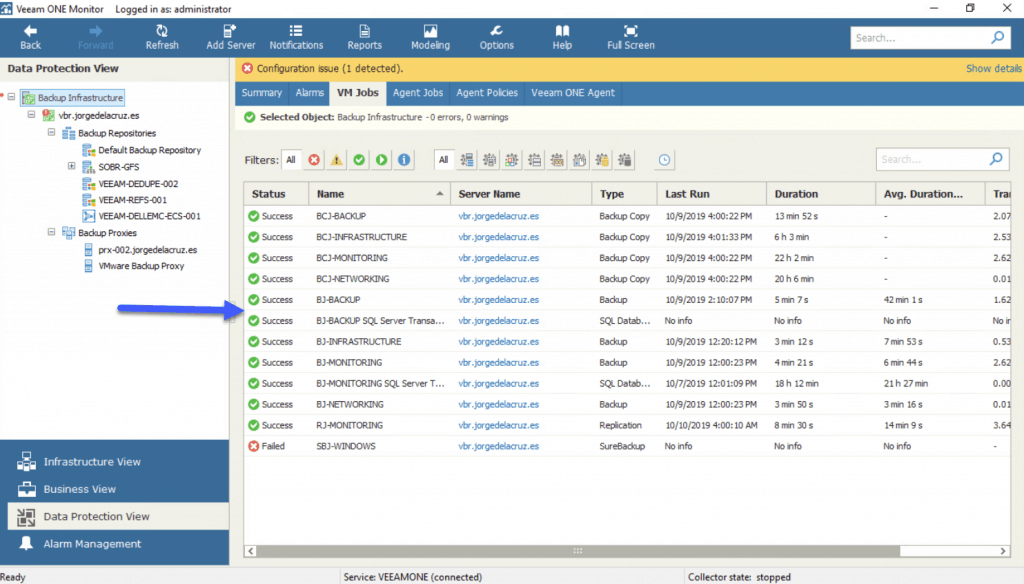Toggle job-type filter with yellow database cylinder
1024x584 pixels.
[x=602, y=160]
